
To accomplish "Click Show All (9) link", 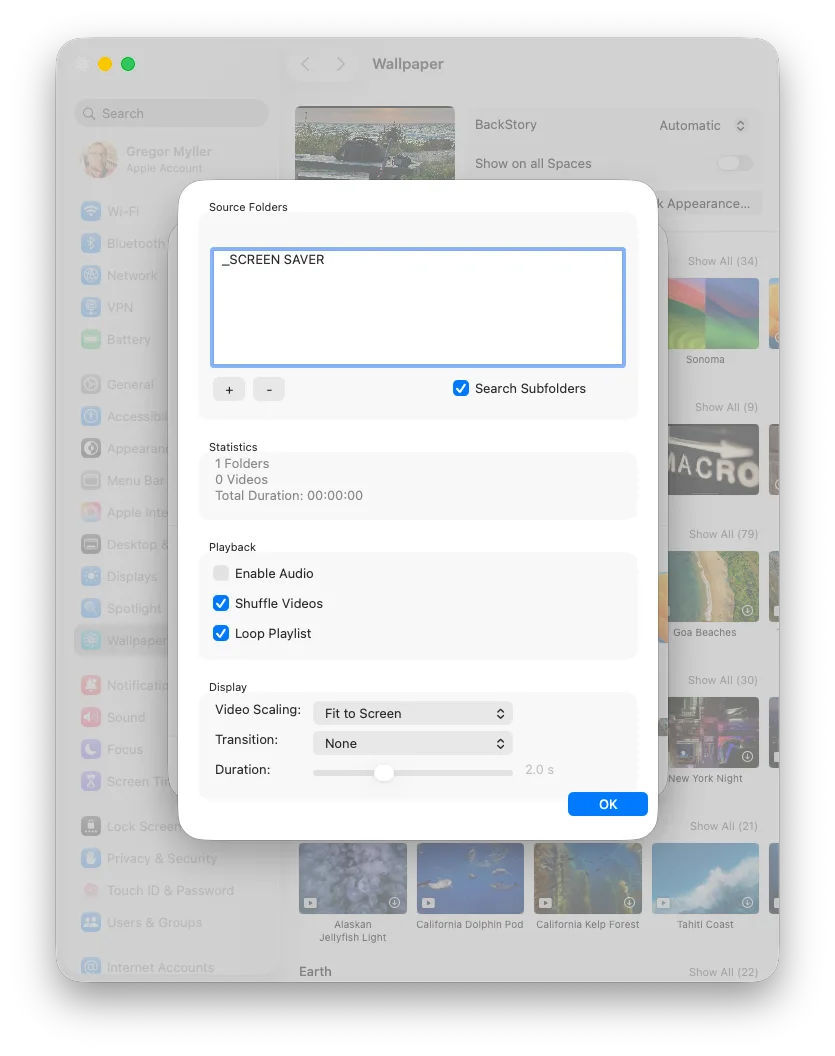I will (726, 407).
